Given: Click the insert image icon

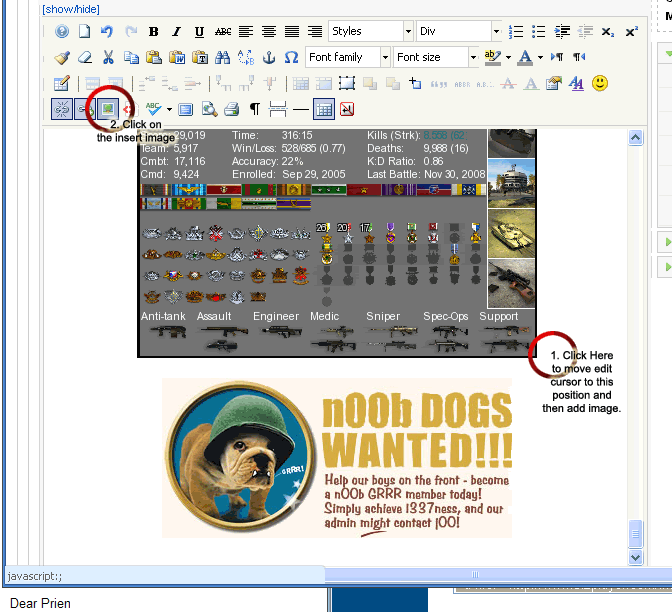Looking at the screenshot, I should pos(108,109).
